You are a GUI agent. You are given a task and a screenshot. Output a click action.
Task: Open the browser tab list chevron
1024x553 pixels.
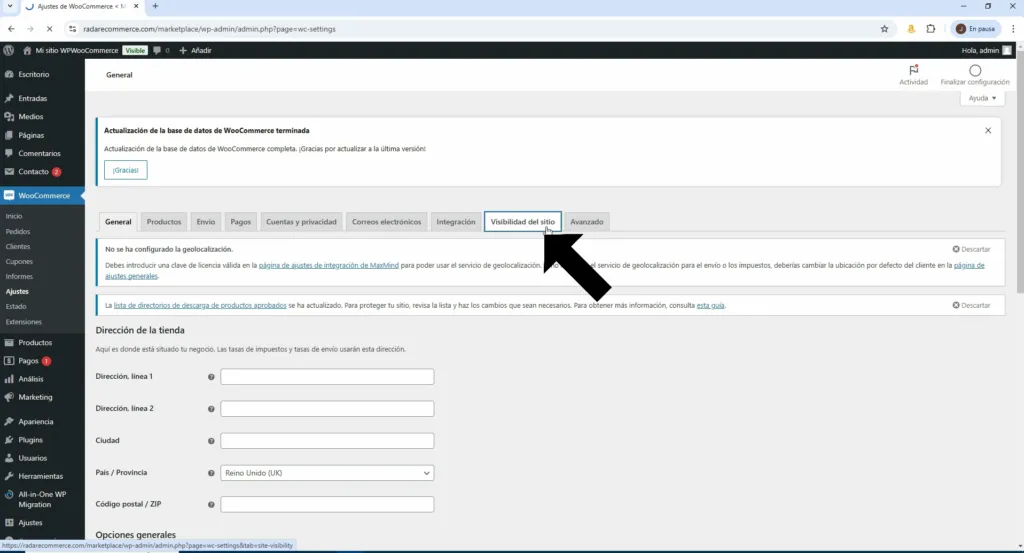pos(10,6)
